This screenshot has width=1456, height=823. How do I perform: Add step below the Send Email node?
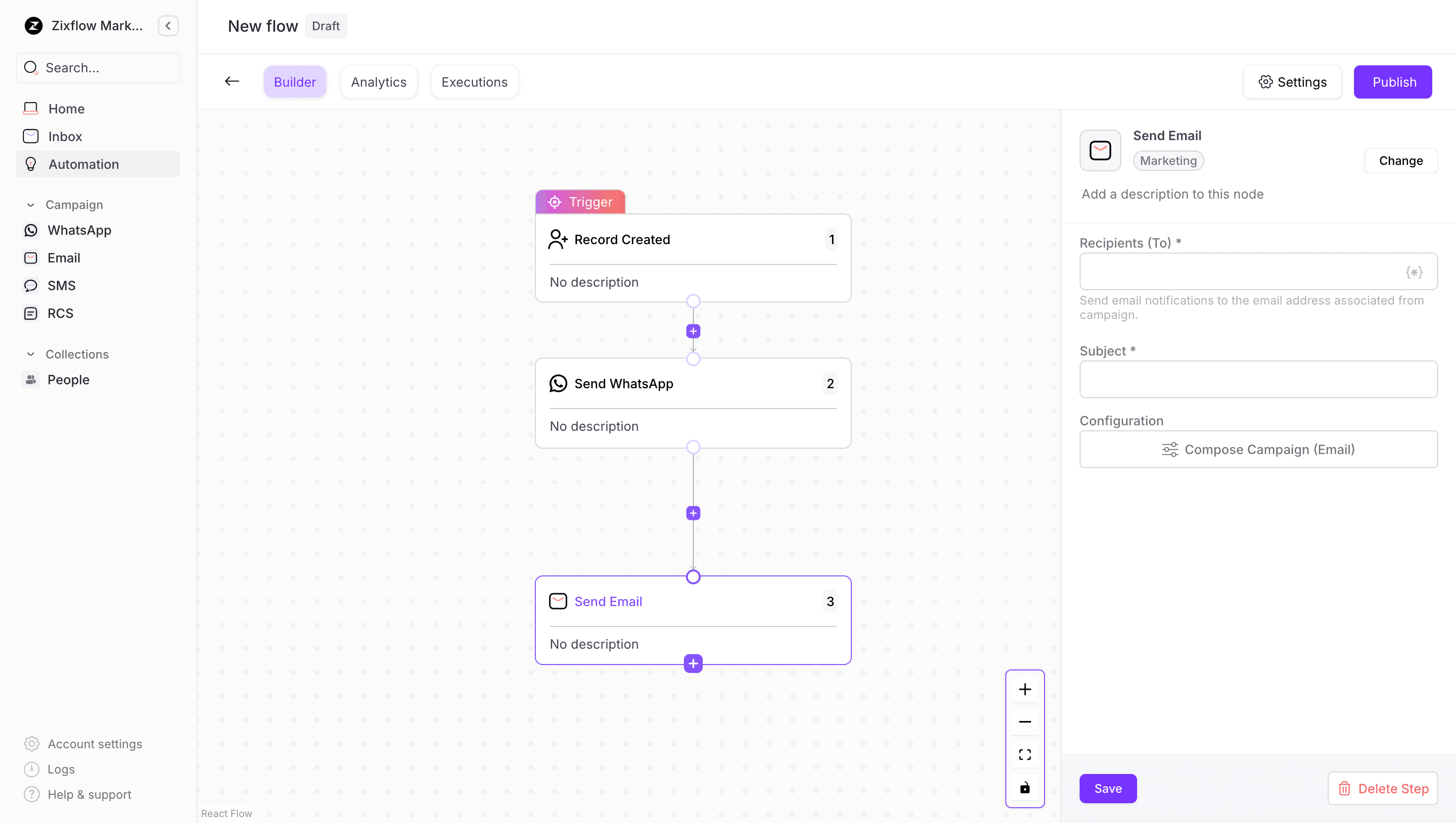coord(693,664)
